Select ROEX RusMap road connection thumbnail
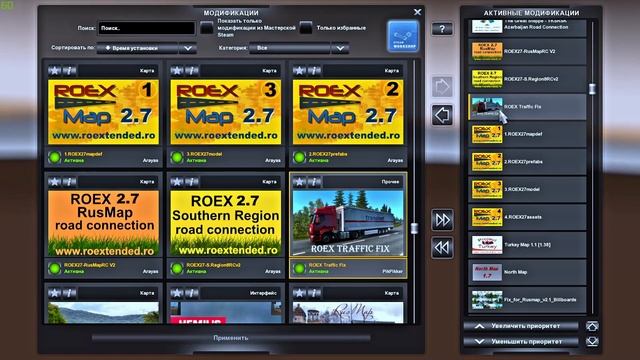Viewport: 640px width, 360px height. tap(103, 223)
